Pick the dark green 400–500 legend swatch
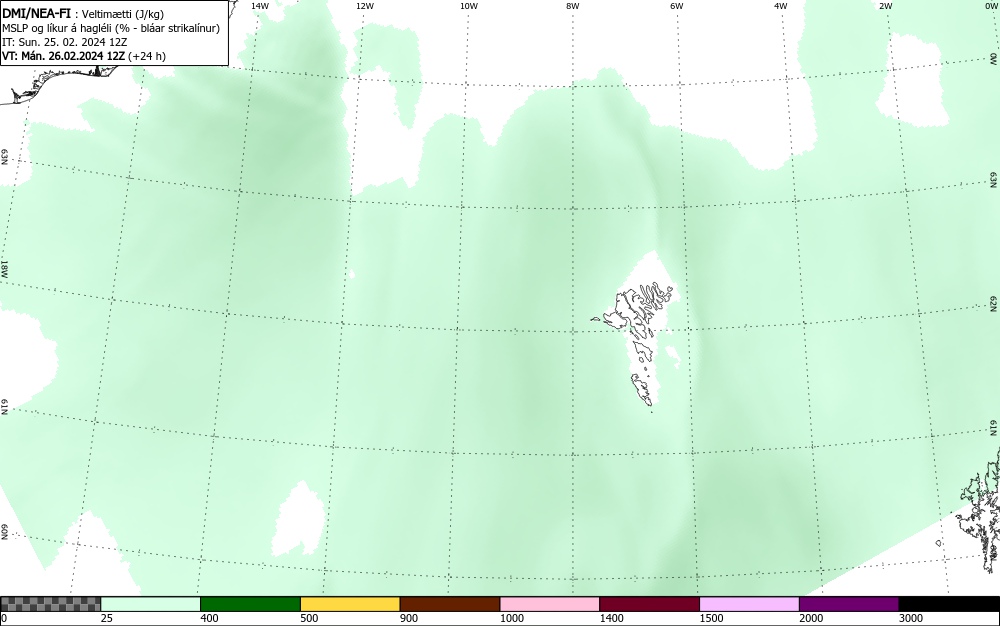Image resolution: width=1000 pixels, height=626 pixels. [250, 604]
